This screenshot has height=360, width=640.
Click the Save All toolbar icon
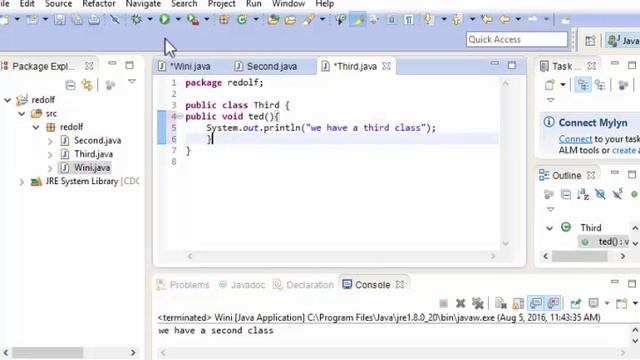coord(77,19)
